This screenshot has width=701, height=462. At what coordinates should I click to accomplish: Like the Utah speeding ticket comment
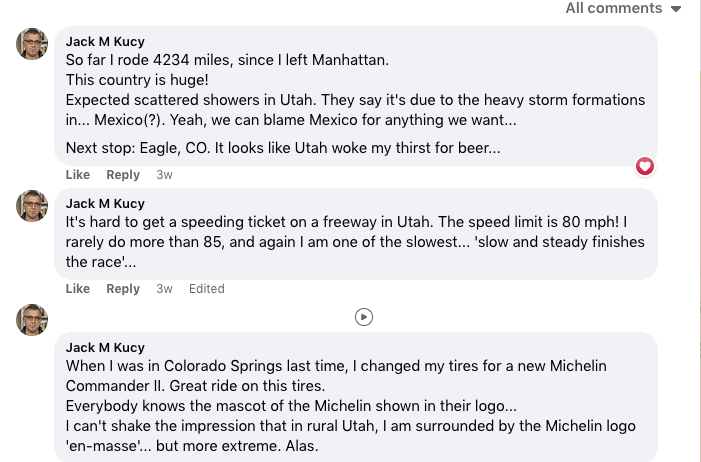[78, 289]
